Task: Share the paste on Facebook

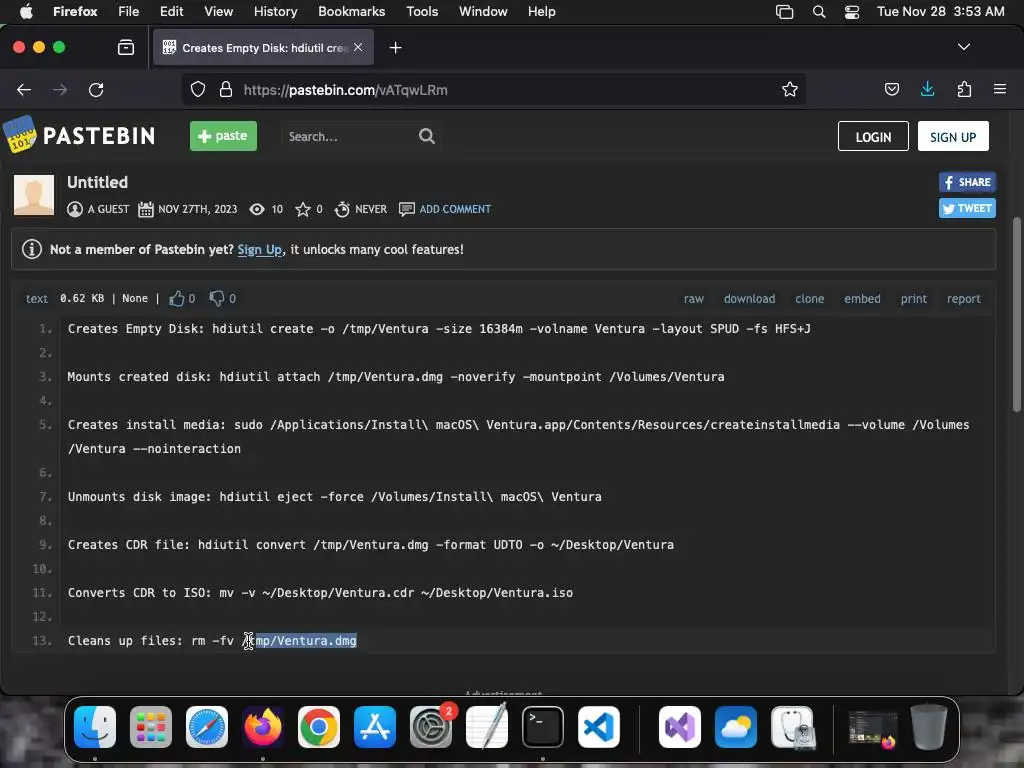Action: tap(967, 182)
